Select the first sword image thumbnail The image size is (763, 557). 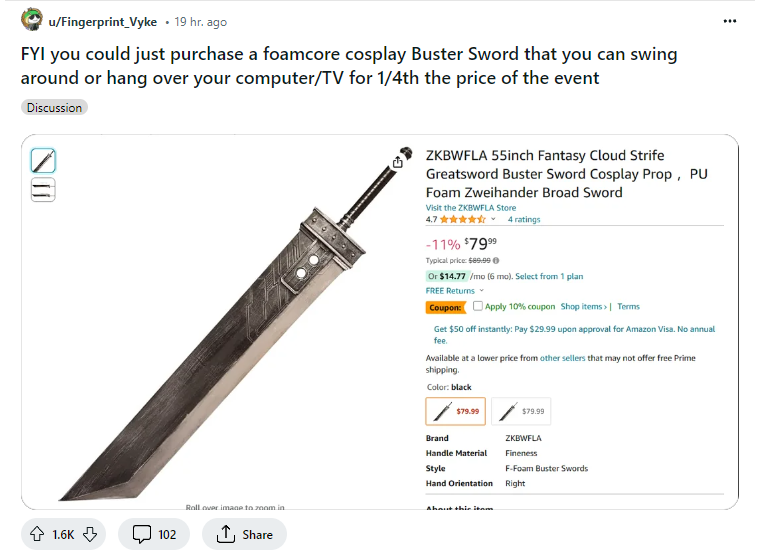click(43, 160)
